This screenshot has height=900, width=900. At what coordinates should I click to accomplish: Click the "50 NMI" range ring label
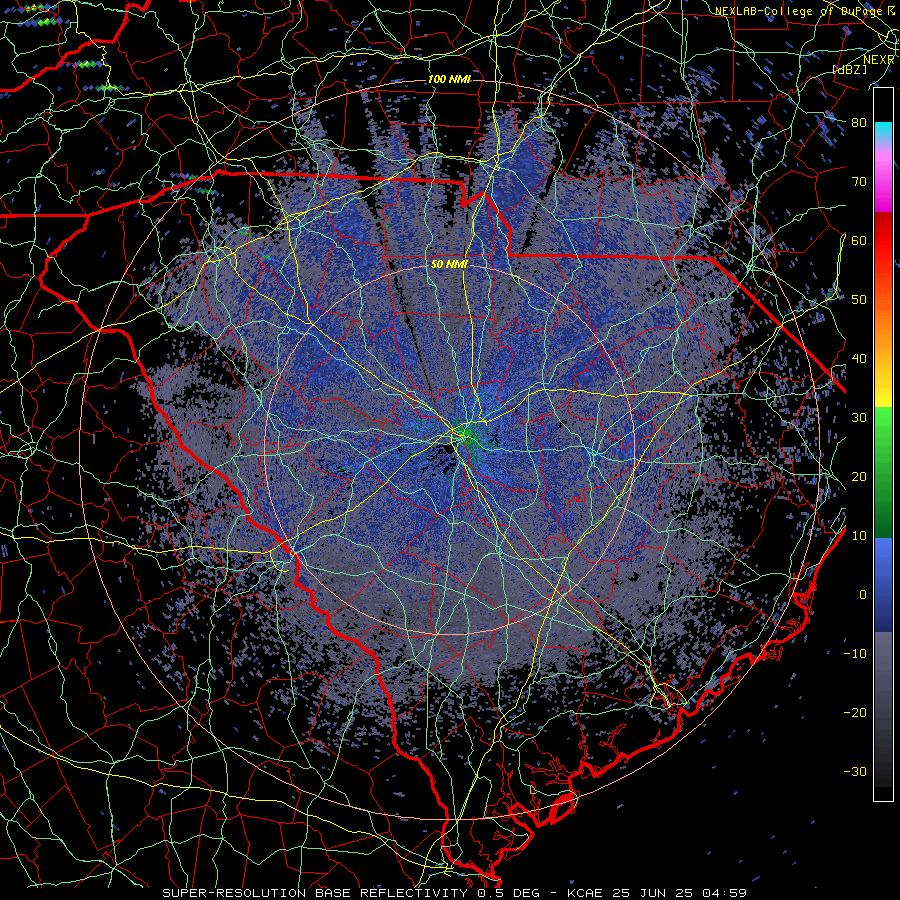click(449, 265)
